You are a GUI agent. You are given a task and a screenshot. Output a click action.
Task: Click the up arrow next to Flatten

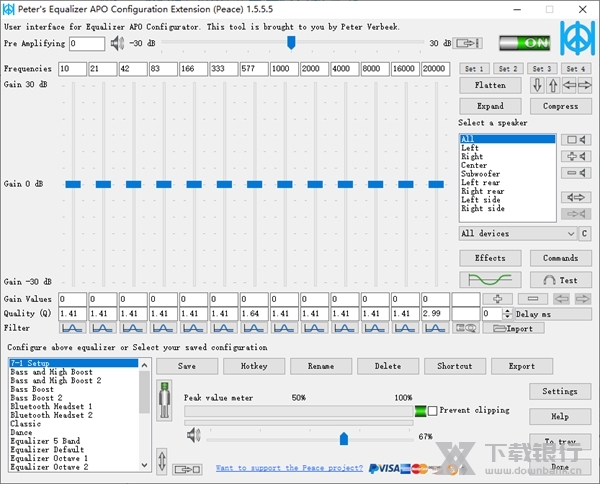tap(553, 86)
